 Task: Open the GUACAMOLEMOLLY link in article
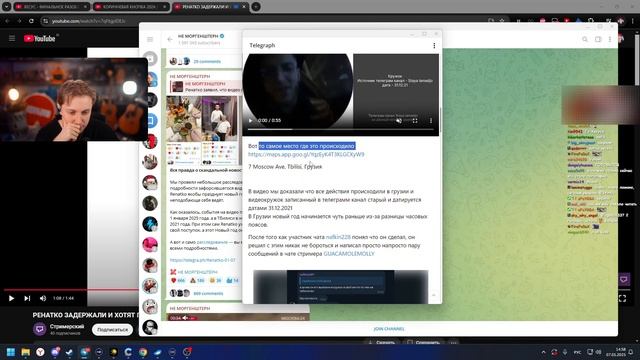point(349,253)
